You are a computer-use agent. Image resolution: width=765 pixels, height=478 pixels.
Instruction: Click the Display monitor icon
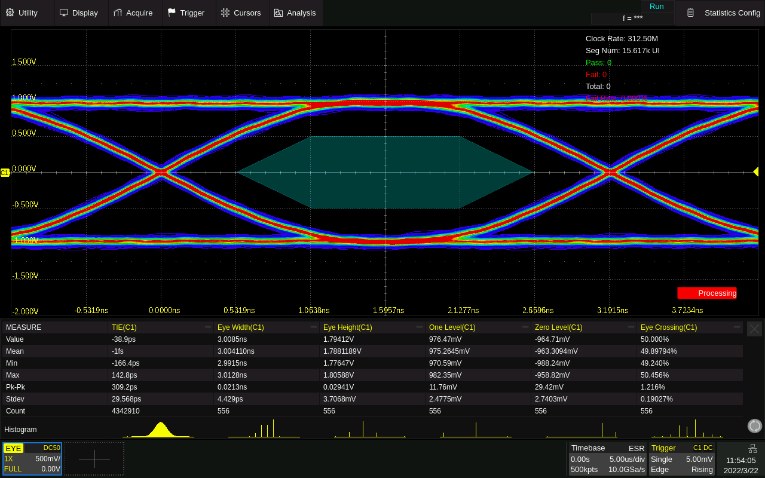coord(64,13)
